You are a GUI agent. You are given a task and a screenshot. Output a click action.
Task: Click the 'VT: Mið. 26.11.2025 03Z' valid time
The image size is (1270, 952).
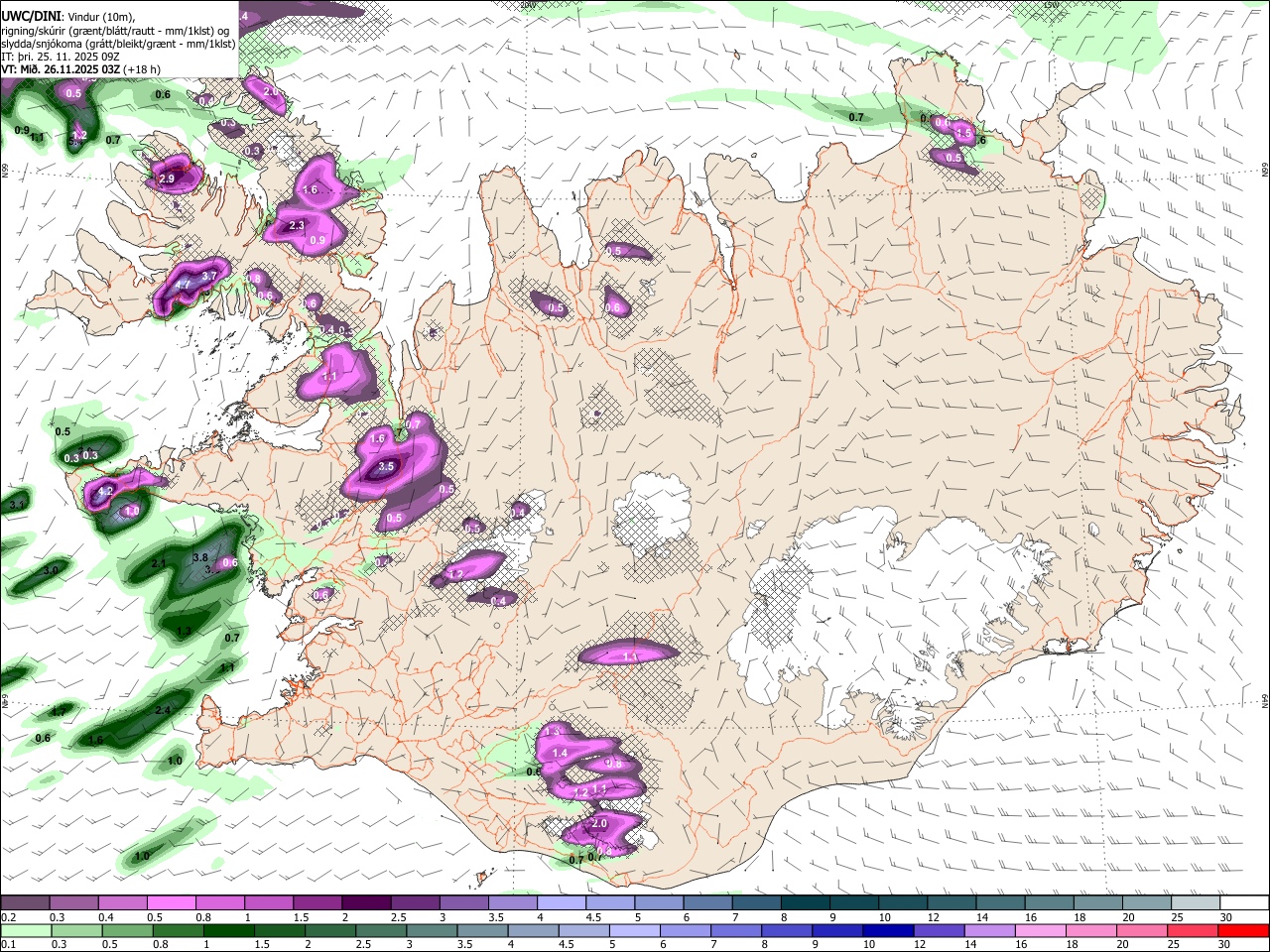[x=62, y=69]
